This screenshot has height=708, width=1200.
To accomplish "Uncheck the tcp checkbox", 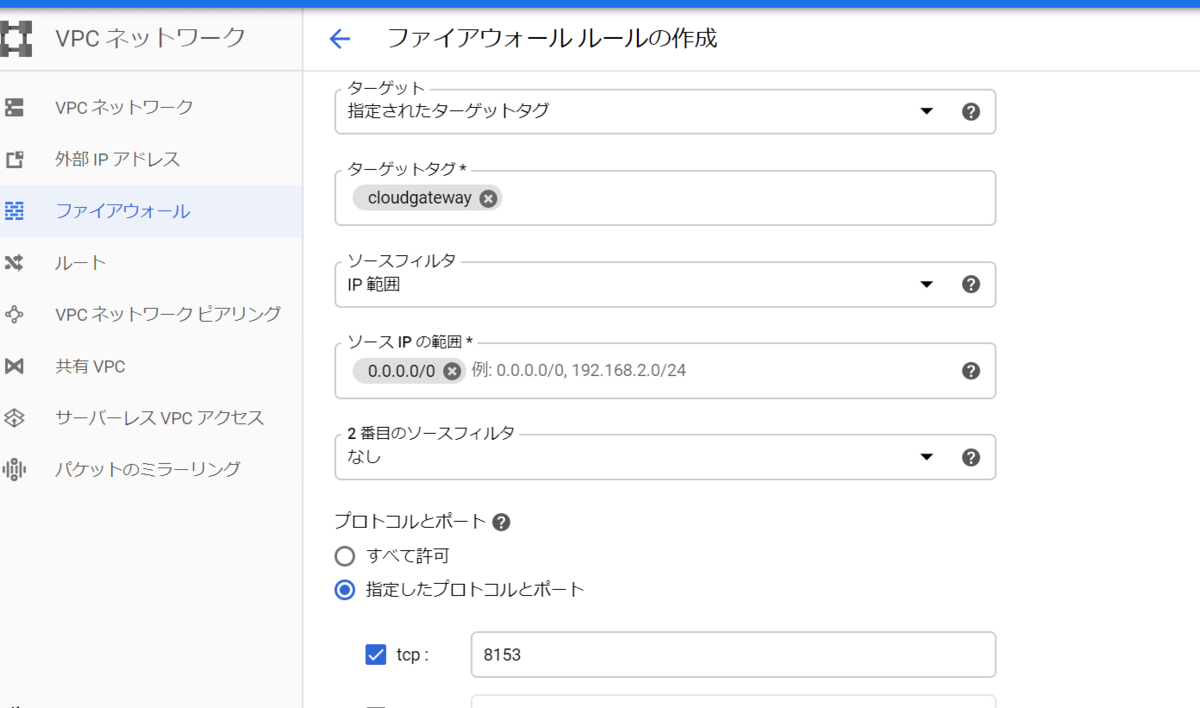I will click(376, 655).
